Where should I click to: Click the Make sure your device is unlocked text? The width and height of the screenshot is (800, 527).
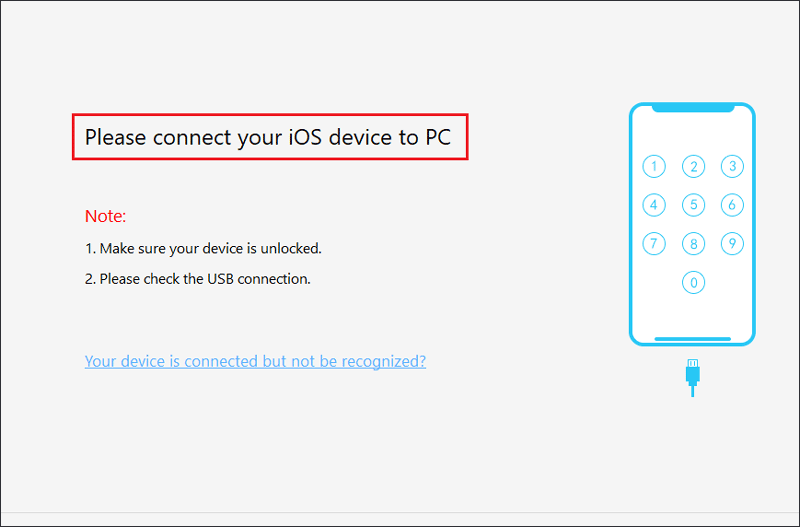[x=203, y=249]
